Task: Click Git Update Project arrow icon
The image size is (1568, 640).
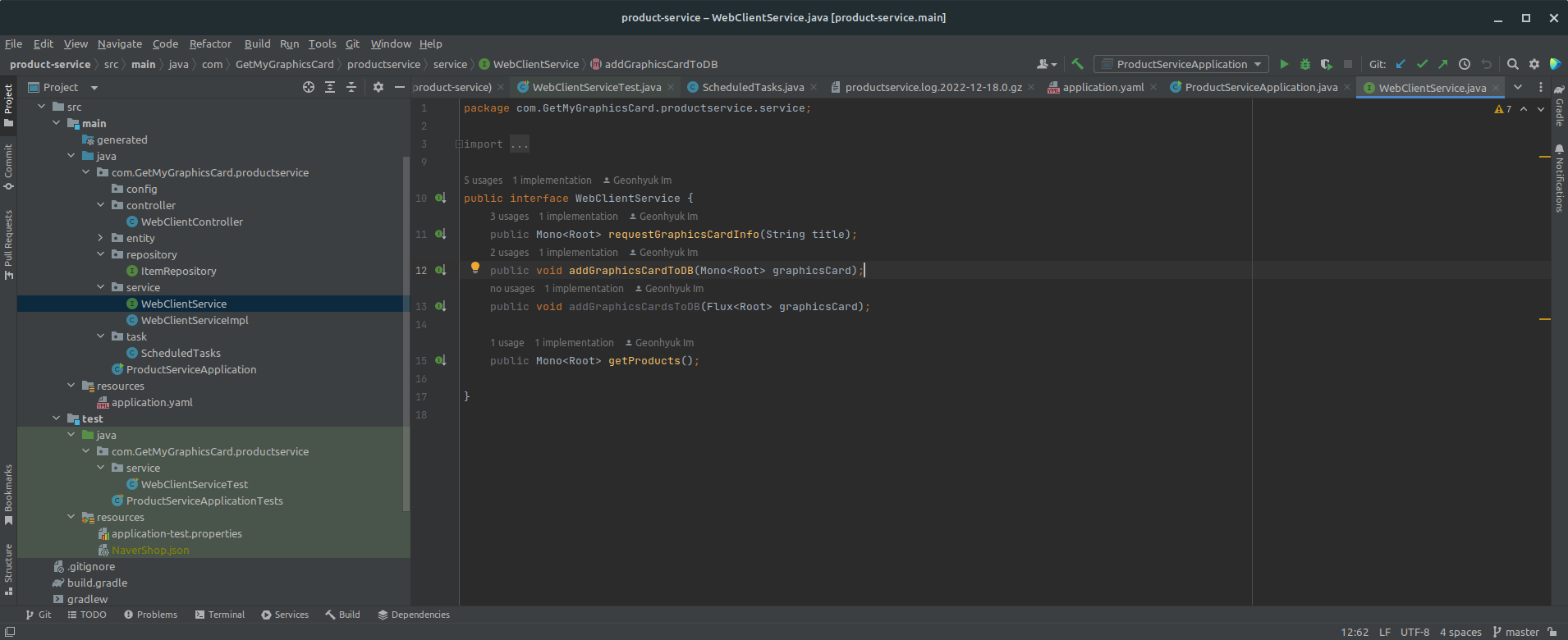Action: coord(1401,64)
